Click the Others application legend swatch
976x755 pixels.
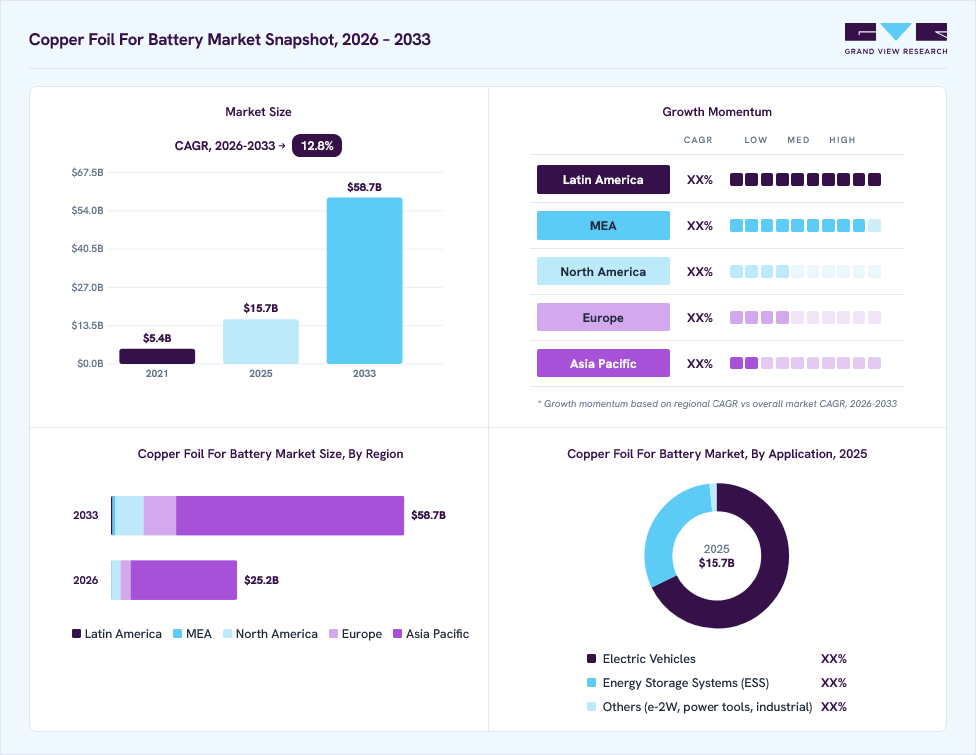[591, 706]
